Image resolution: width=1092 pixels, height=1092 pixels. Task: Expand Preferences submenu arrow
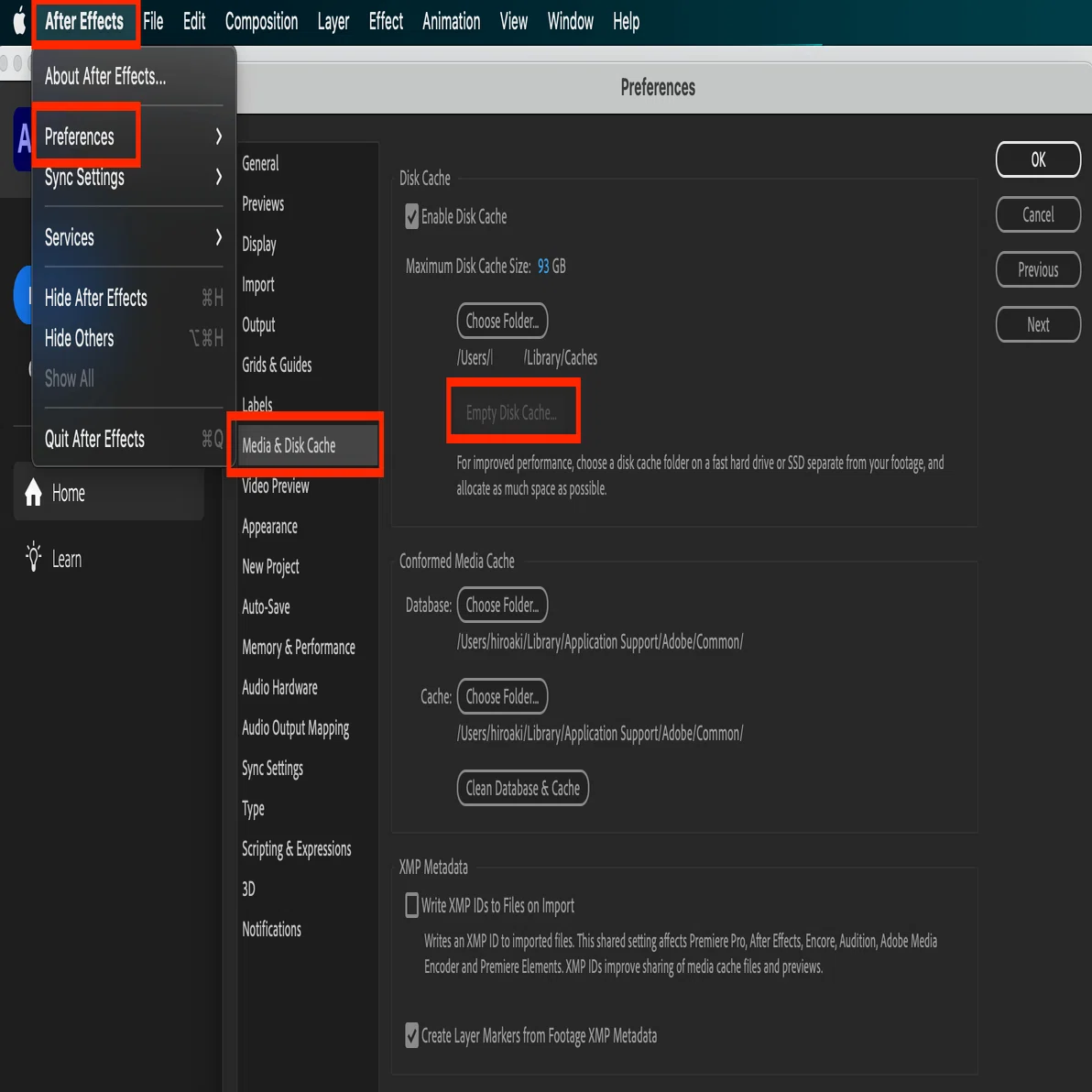point(218,136)
